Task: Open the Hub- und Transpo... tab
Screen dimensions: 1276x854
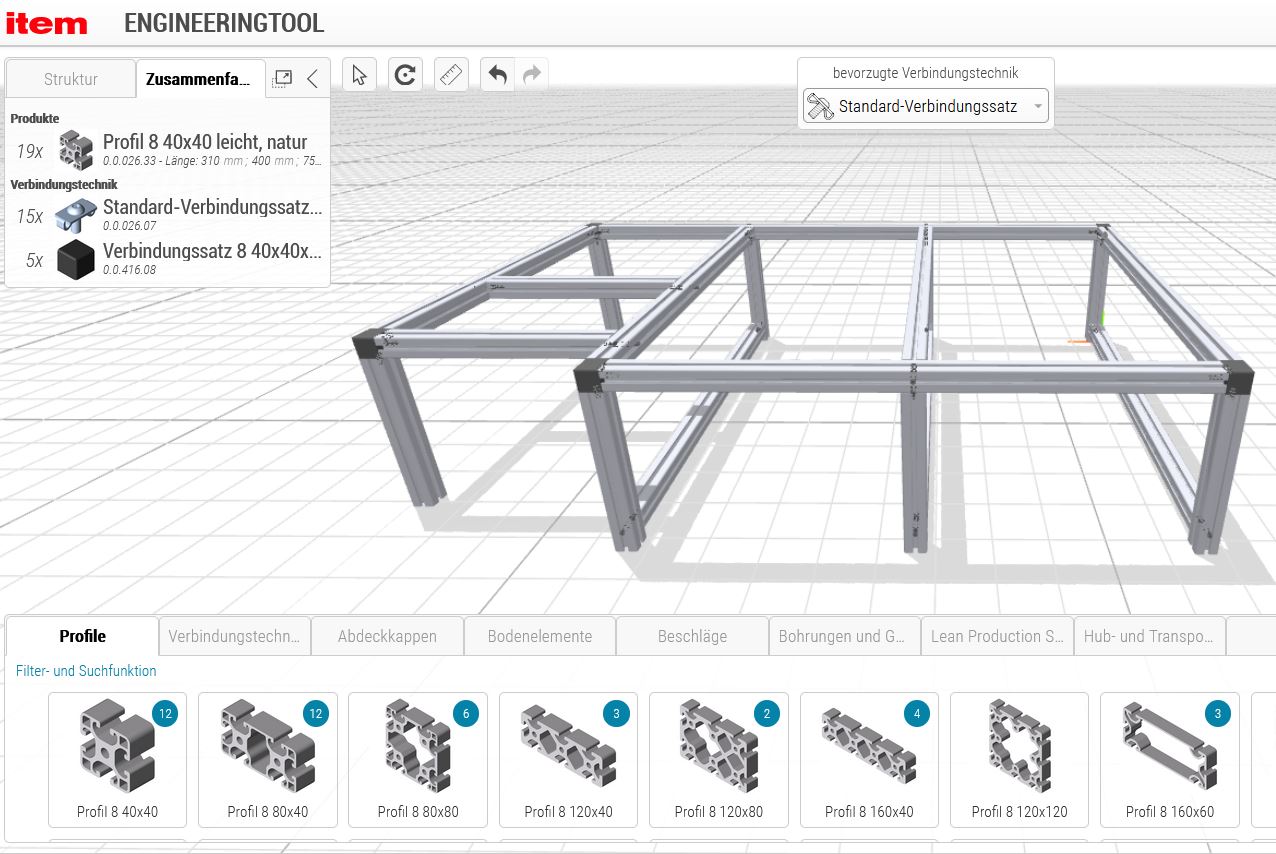Action: coord(1149,636)
